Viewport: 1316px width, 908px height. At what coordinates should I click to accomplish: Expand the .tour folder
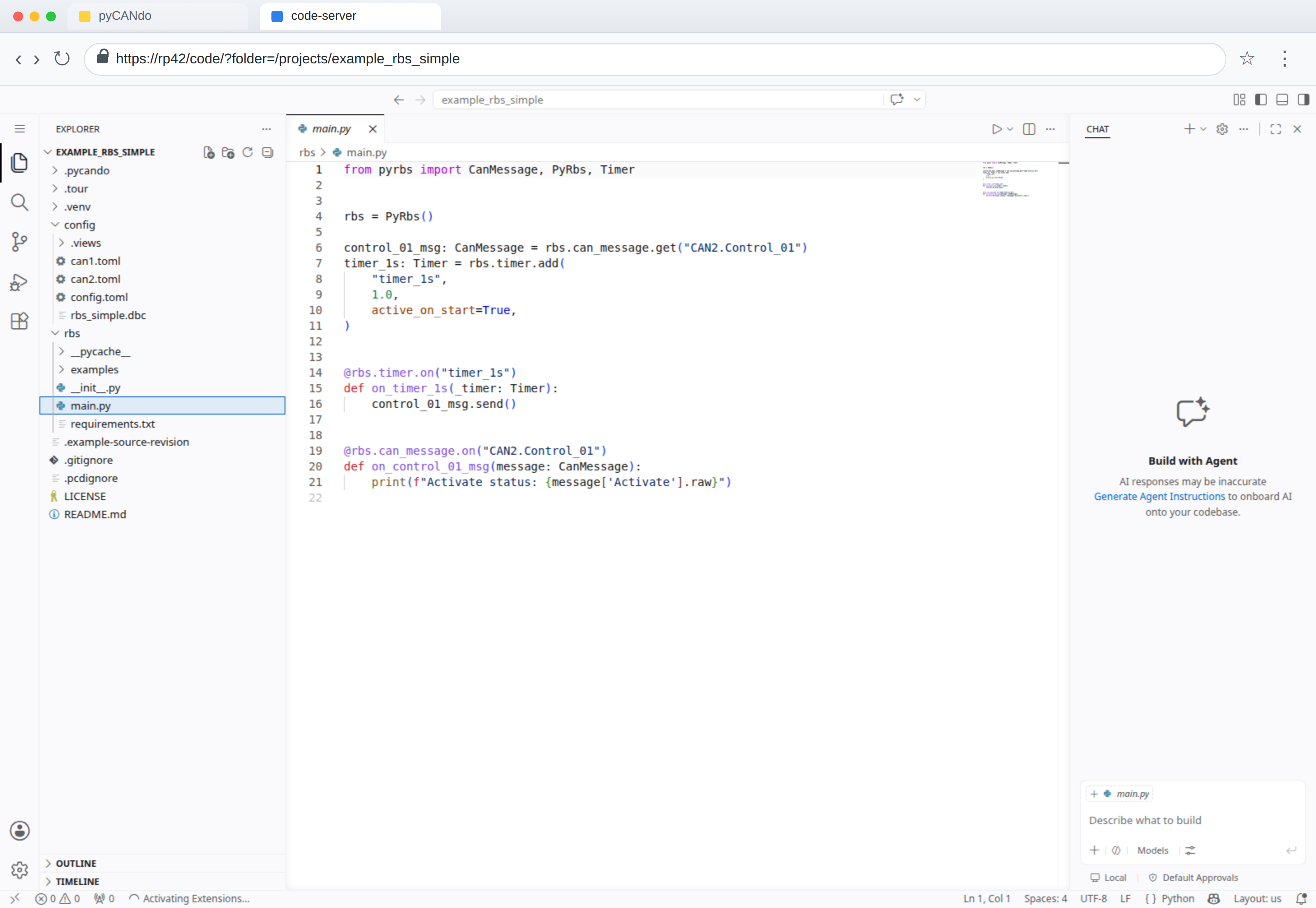coord(162,188)
